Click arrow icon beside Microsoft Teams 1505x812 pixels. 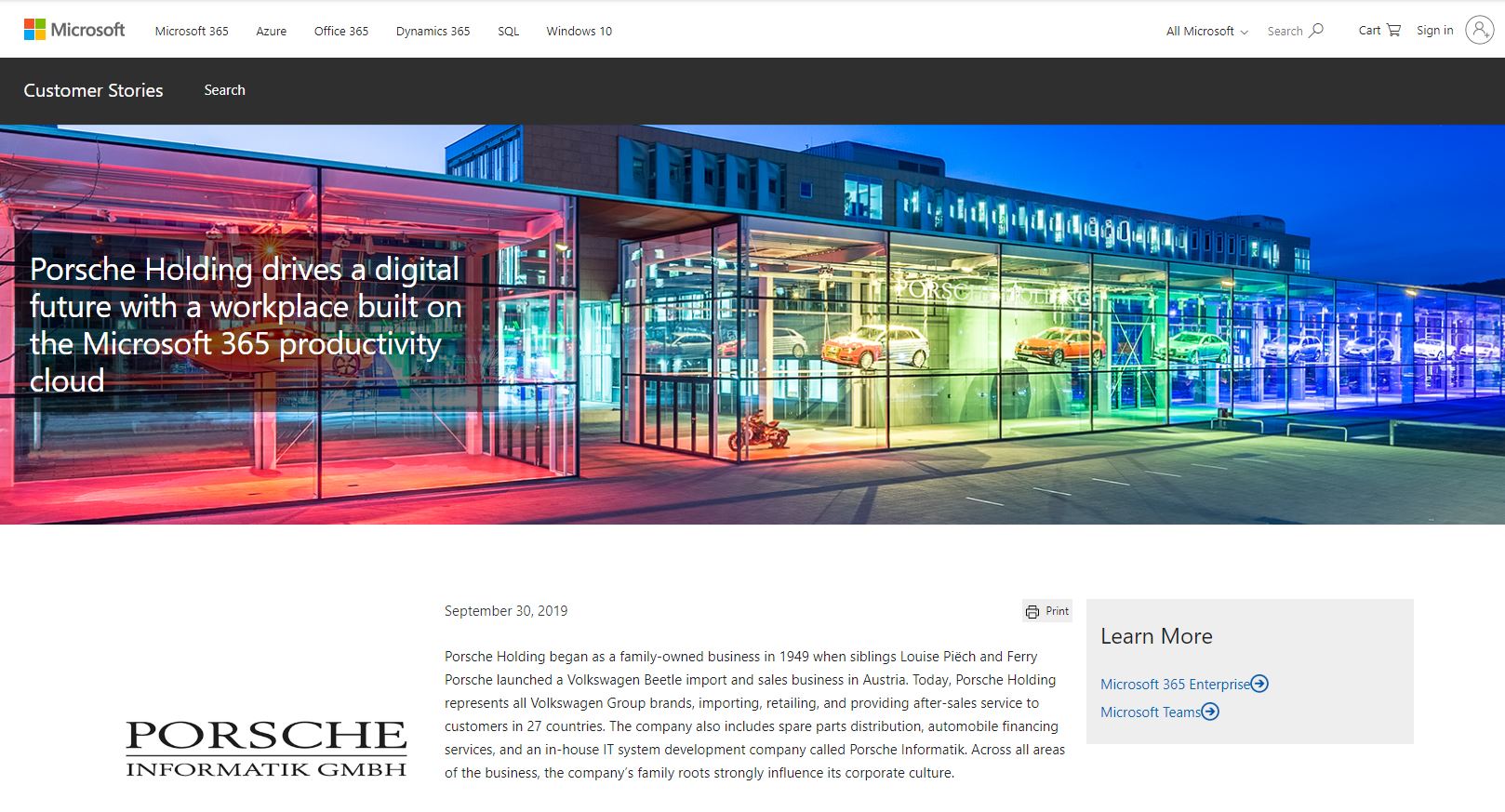pos(1209,712)
